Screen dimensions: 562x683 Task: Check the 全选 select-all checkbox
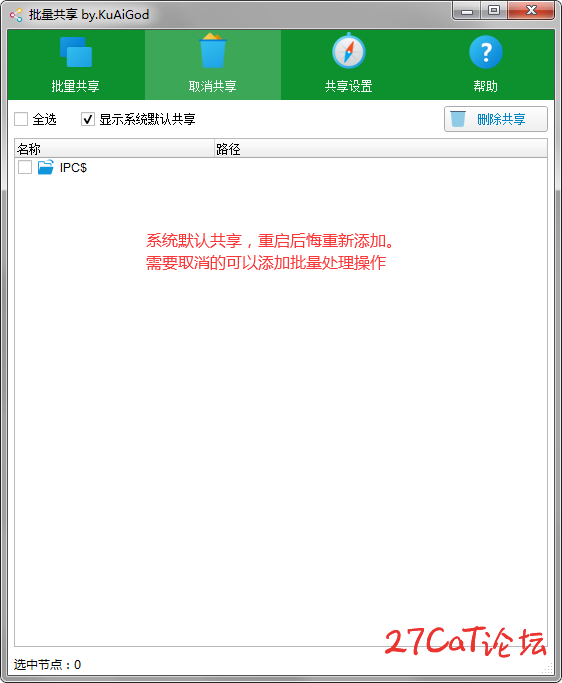(x=21, y=119)
